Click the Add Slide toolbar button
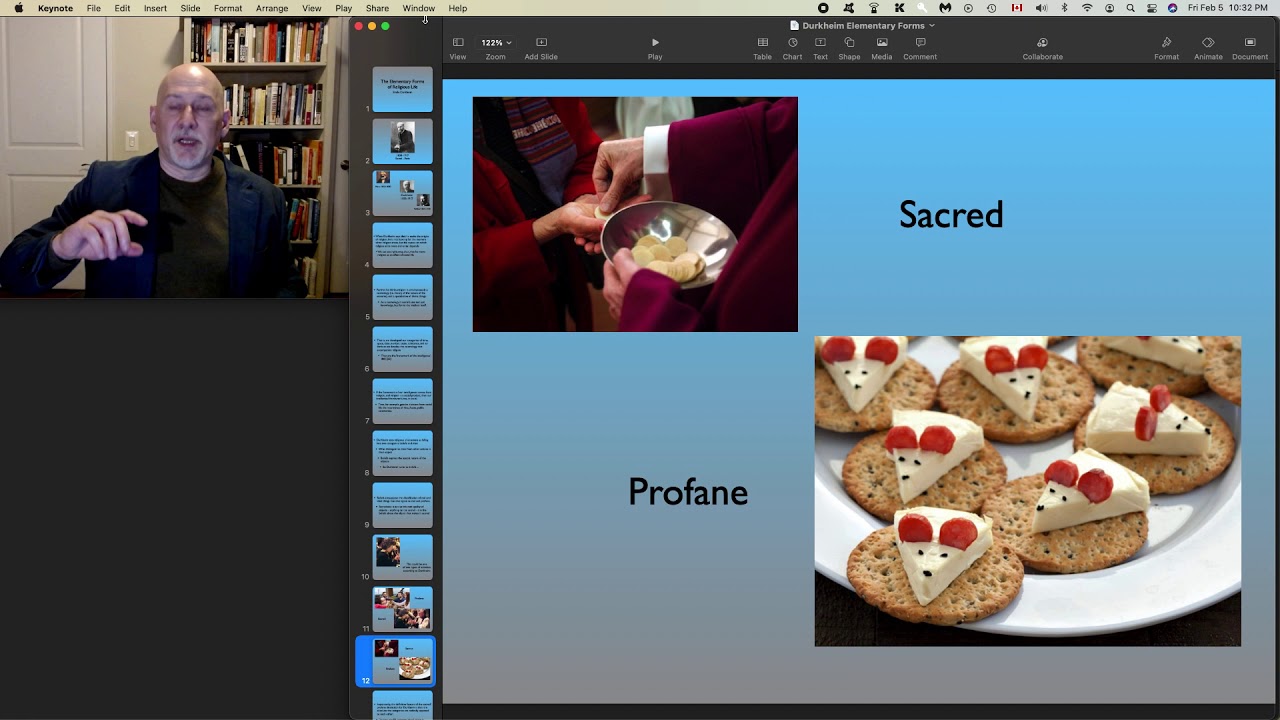Viewport: 1280px width, 720px height. [x=541, y=48]
